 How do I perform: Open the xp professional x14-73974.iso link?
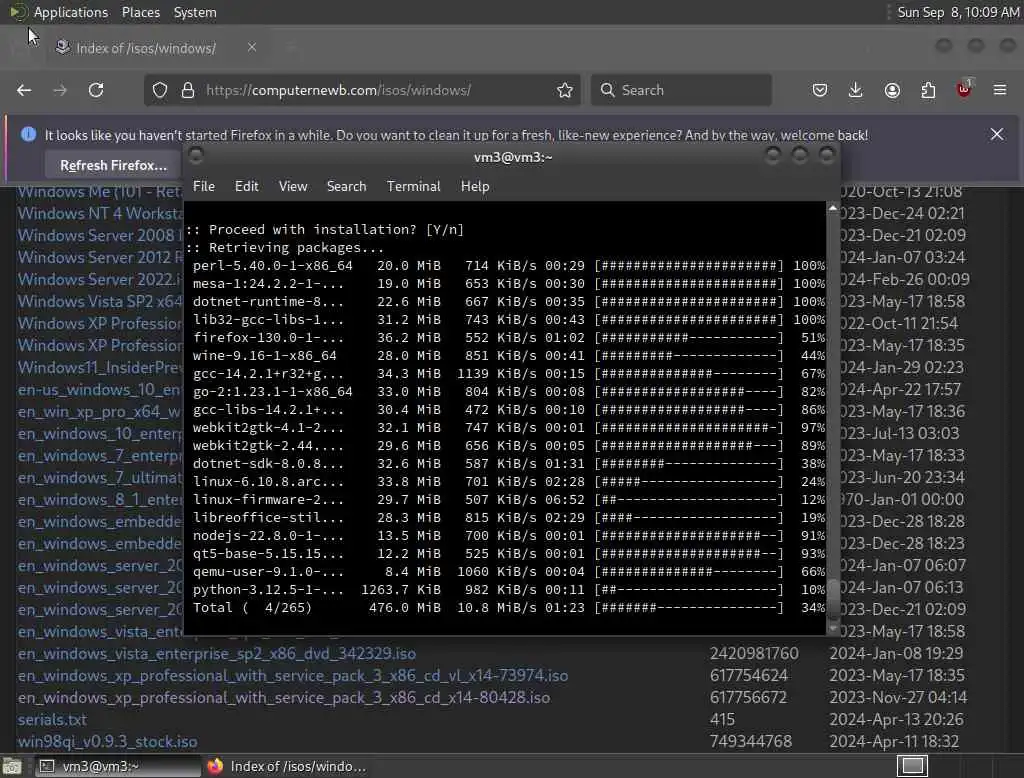pos(293,675)
